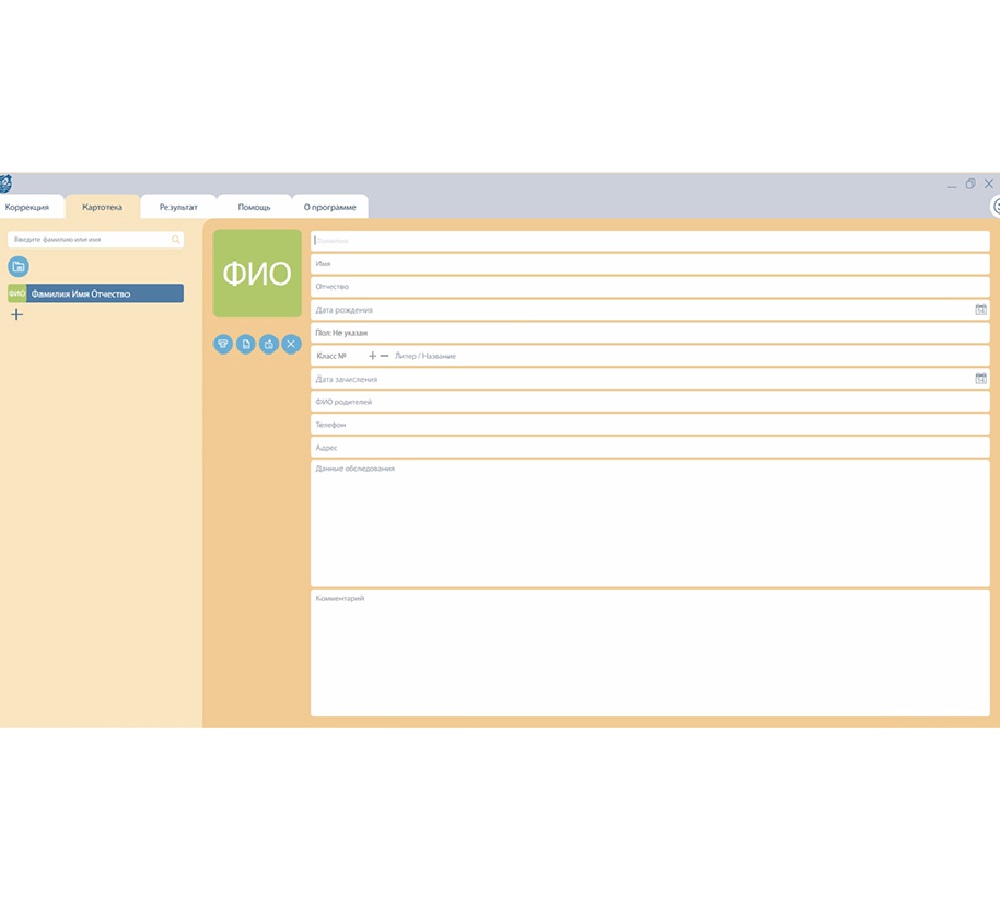The width and height of the screenshot is (1000, 900).
Task: Click the Фамилия input field
Action: (650, 241)
